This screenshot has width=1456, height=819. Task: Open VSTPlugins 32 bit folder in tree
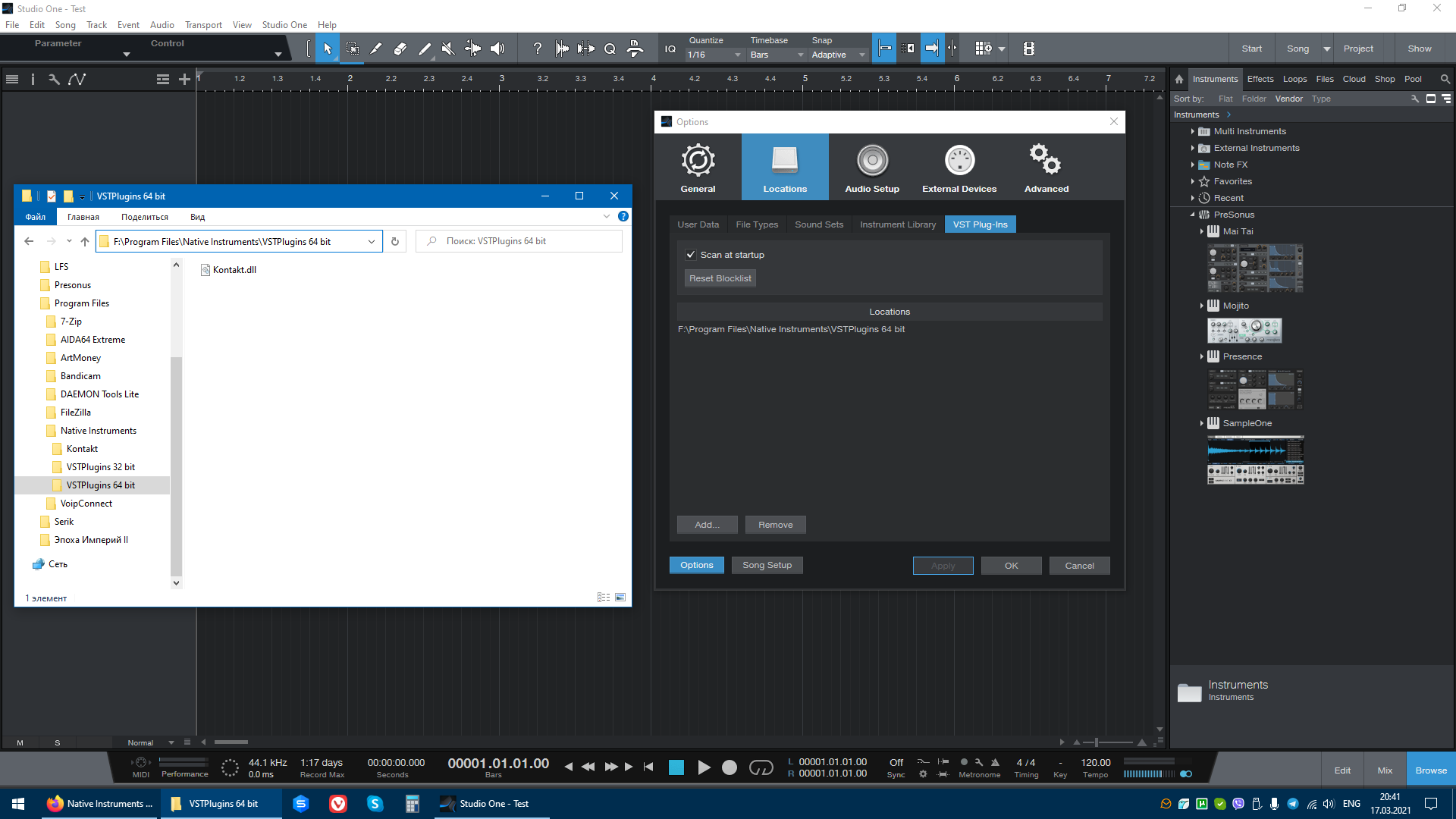click(x=100, y=467)
